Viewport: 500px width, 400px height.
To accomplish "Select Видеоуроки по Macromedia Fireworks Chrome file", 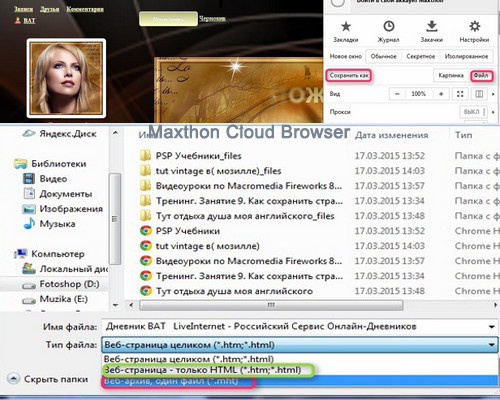I will [241, 261].
